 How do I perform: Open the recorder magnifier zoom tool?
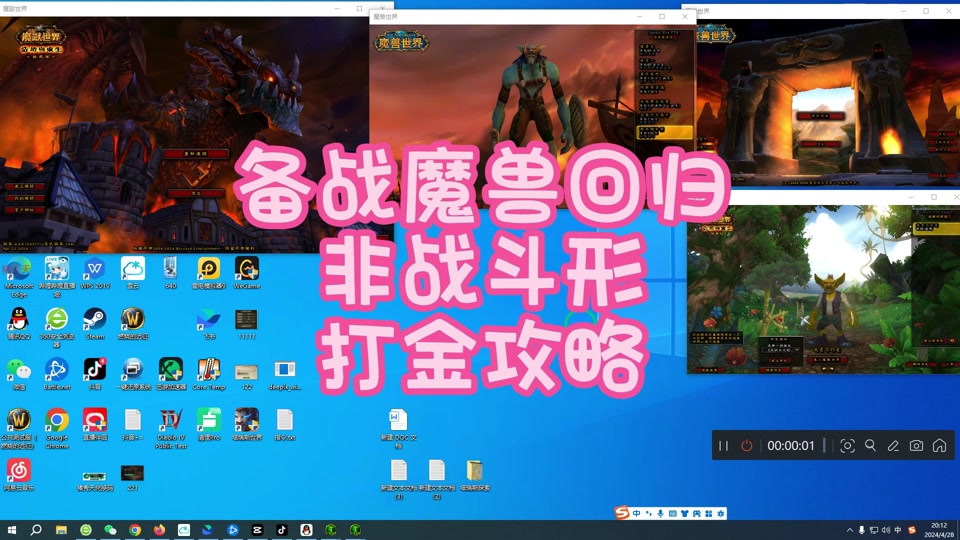pos(870,446)
